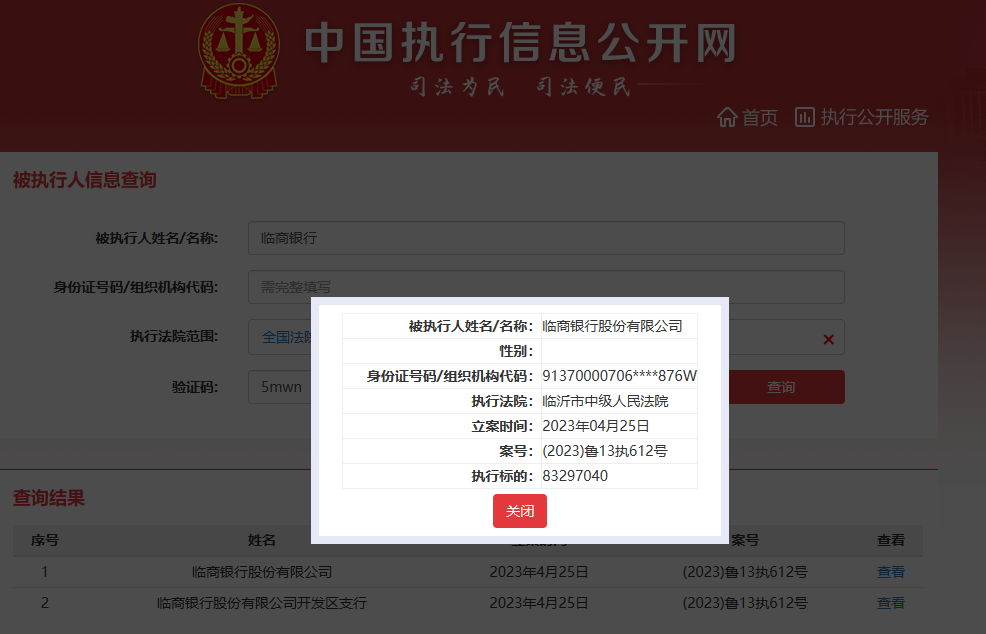Click the 查看 column header
This screenshot has height=634, width=986.
click(x=890, y=540)
